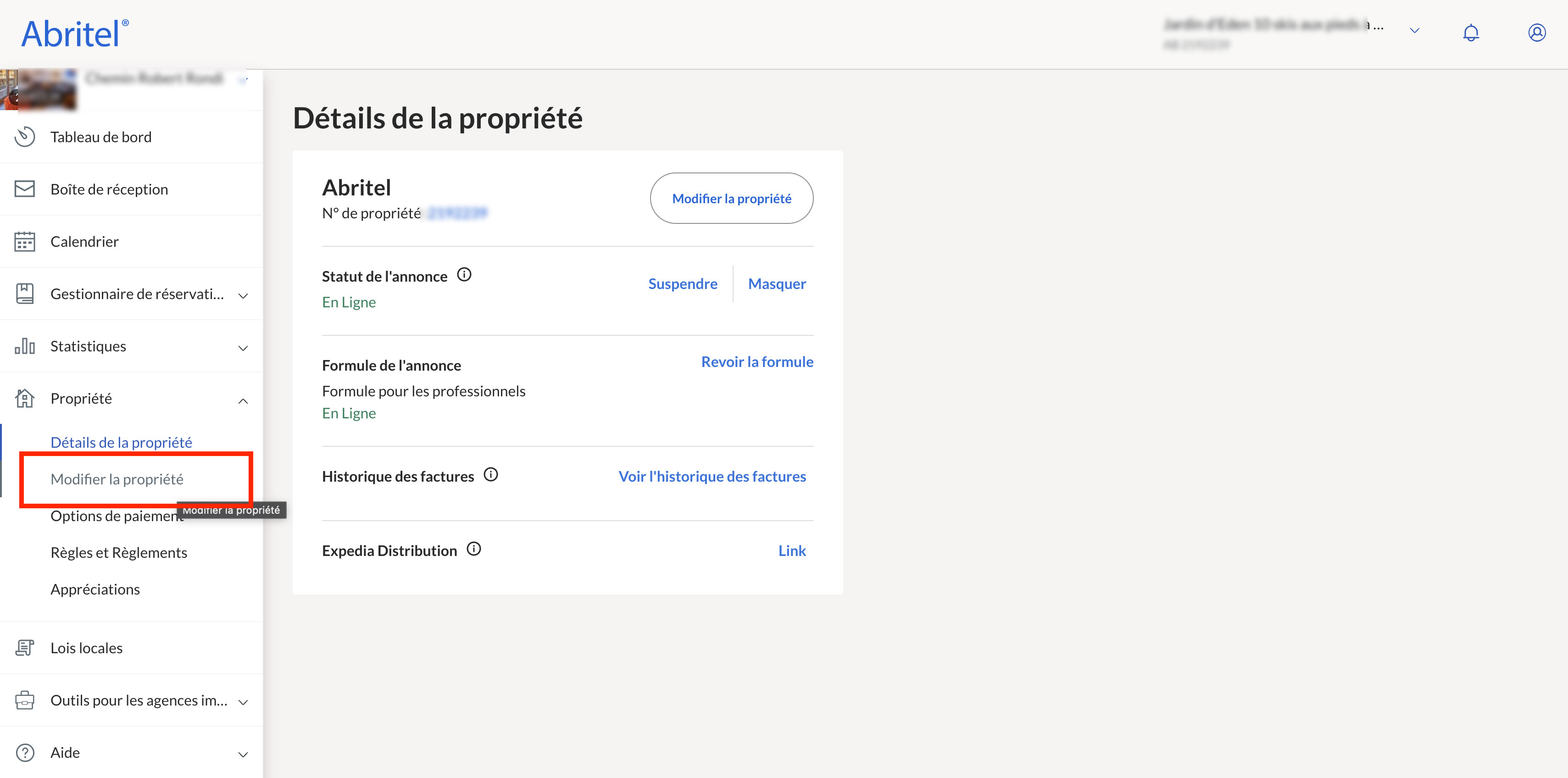Click info icon beside Statut de l'annonce
This screenshot has width=1568, height=778.
(464, 275)
